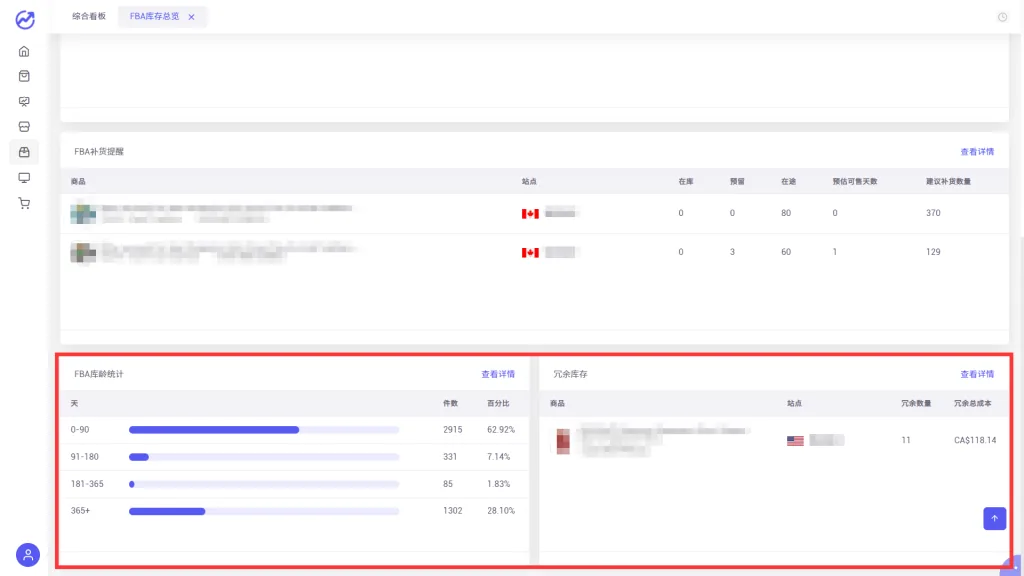The height and width of the screenshot is (576, 1024).
Task: Click the 预留 column header
Action: pyautogui.click(x=737, y=182)
